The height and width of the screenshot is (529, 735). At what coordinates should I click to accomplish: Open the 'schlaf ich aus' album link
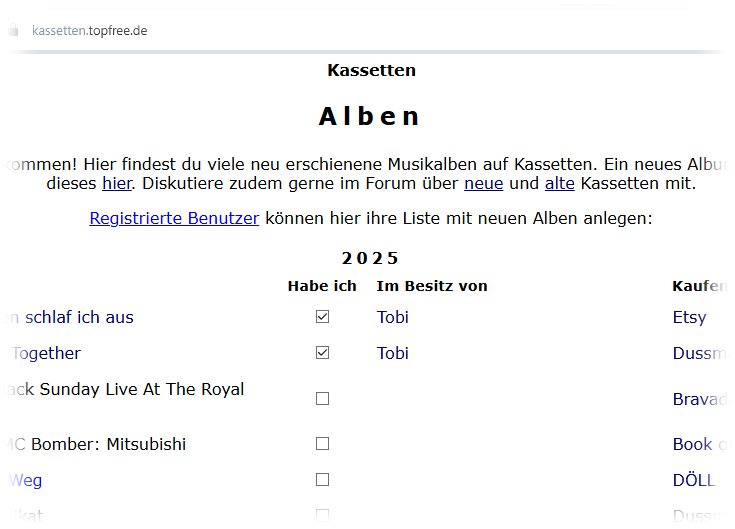(x=70, y=317)
